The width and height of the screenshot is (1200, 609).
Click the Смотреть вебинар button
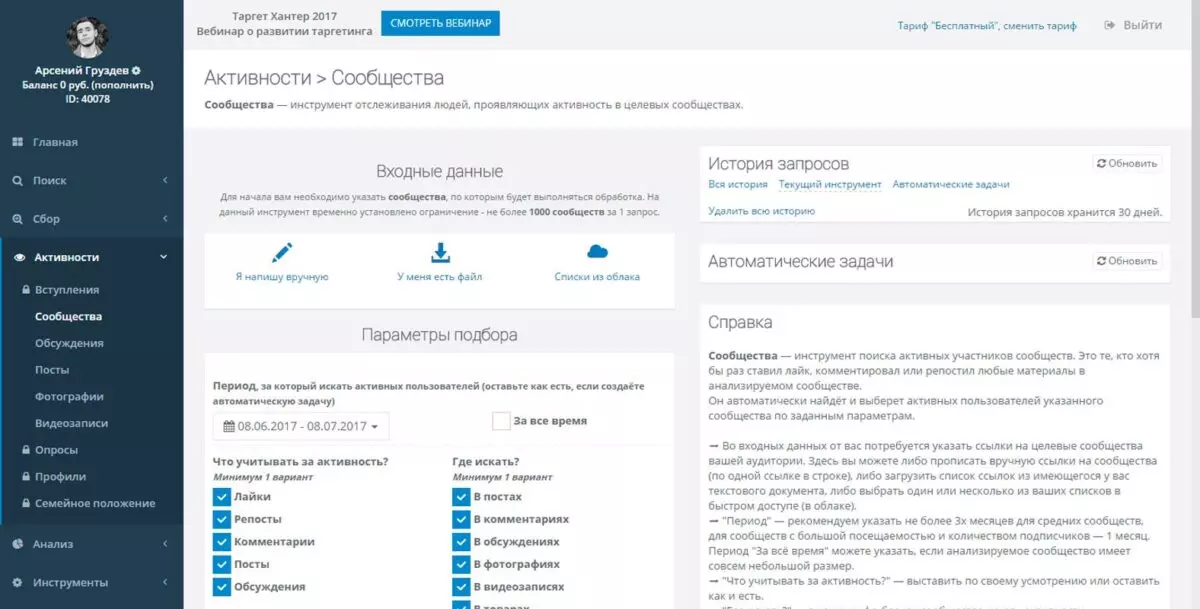point(440,23)
